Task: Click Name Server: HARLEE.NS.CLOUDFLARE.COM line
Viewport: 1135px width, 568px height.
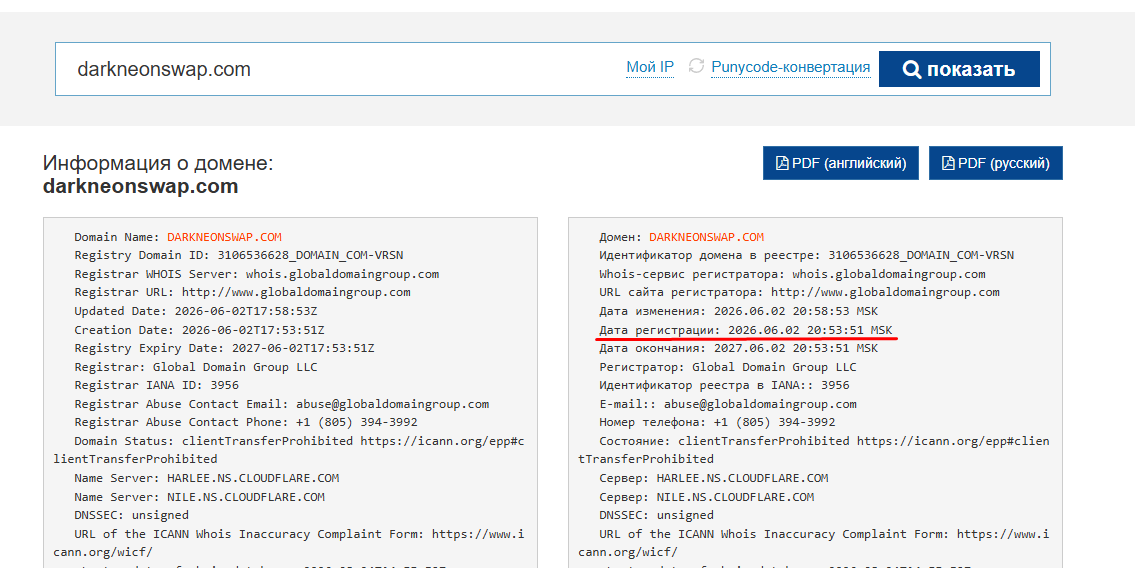Action: pos(206,478)
